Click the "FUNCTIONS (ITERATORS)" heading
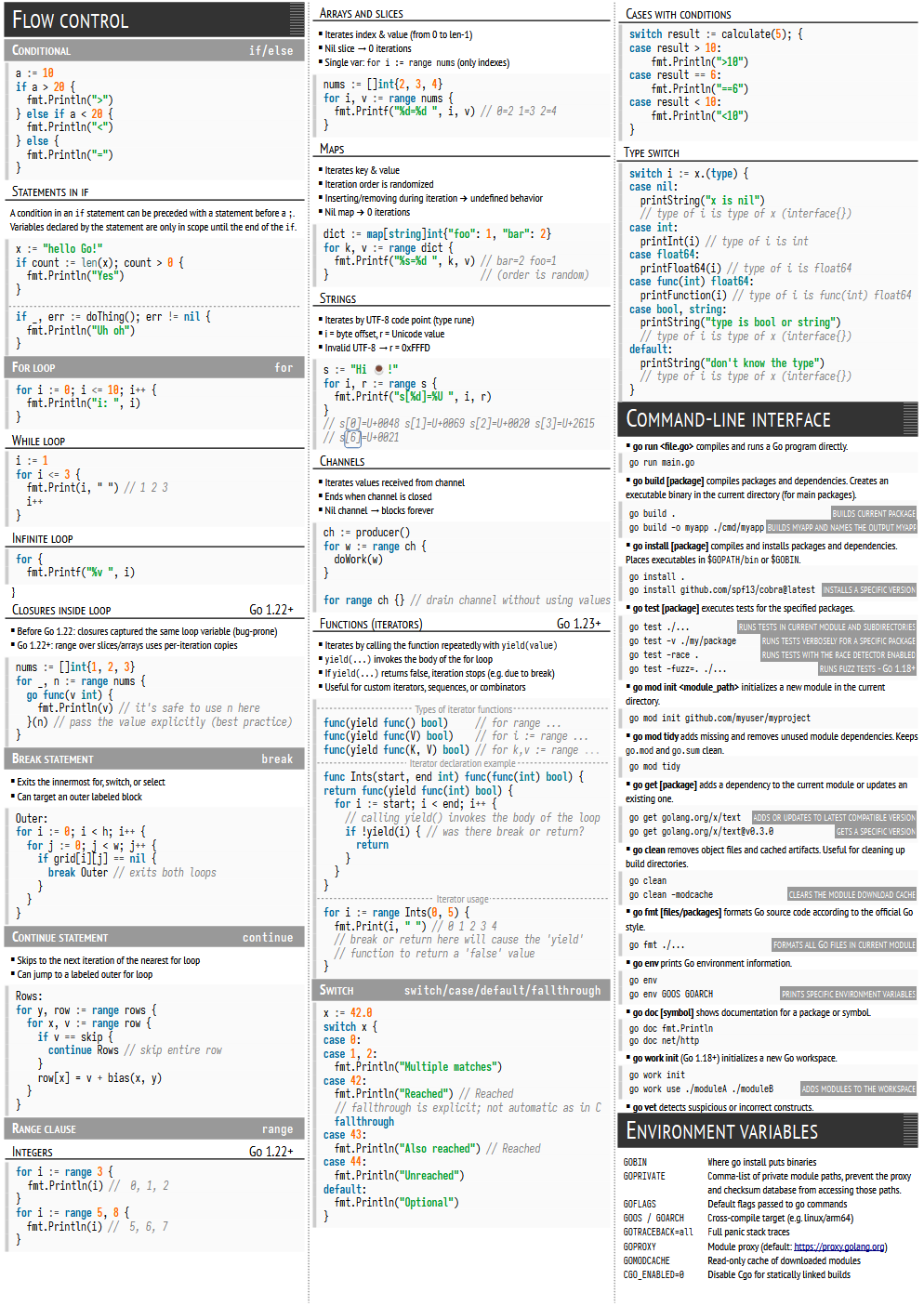 click(x=371, y=624)
